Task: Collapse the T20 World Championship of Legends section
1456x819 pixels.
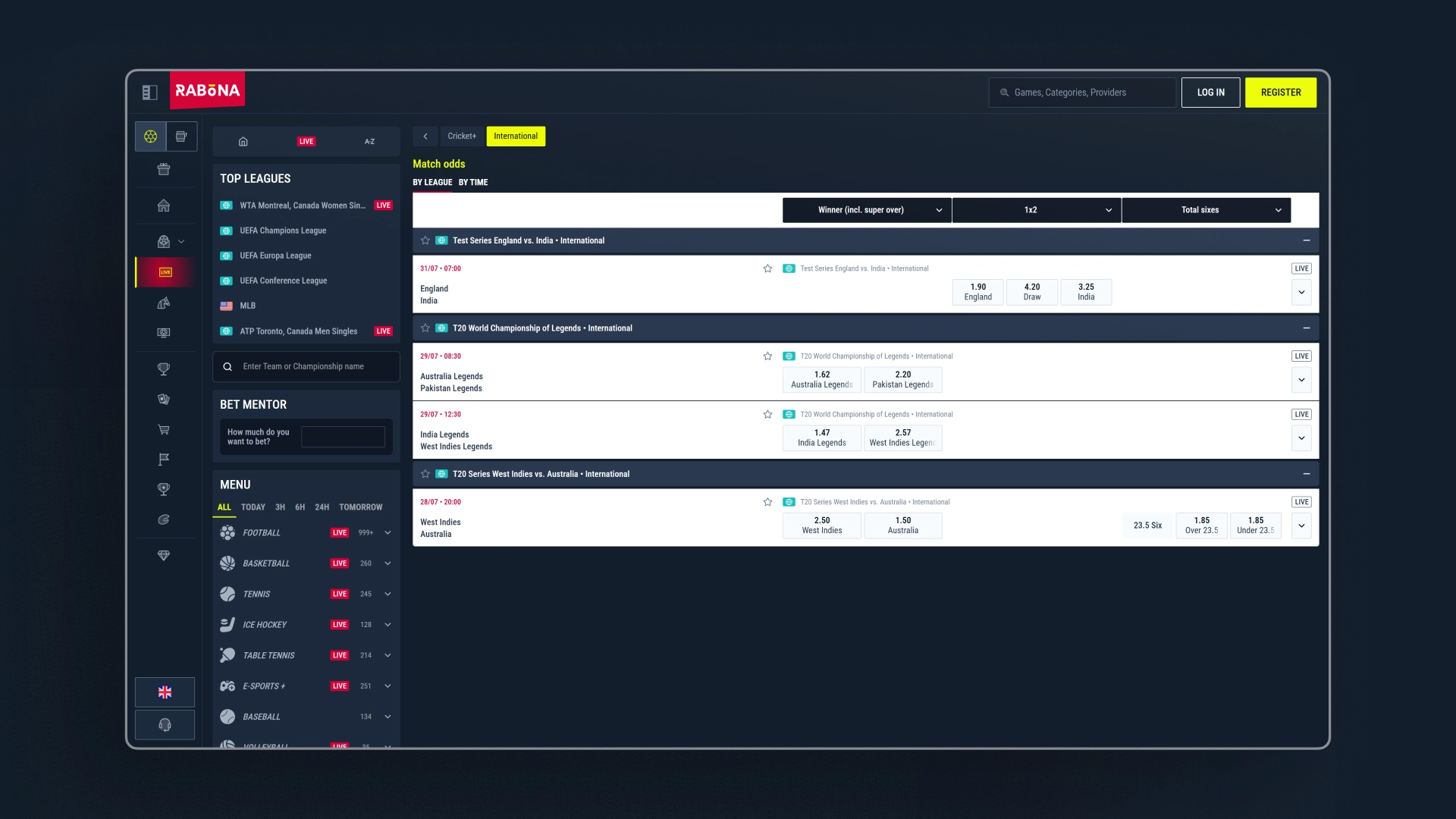Action: click(x=1307, y=328)
